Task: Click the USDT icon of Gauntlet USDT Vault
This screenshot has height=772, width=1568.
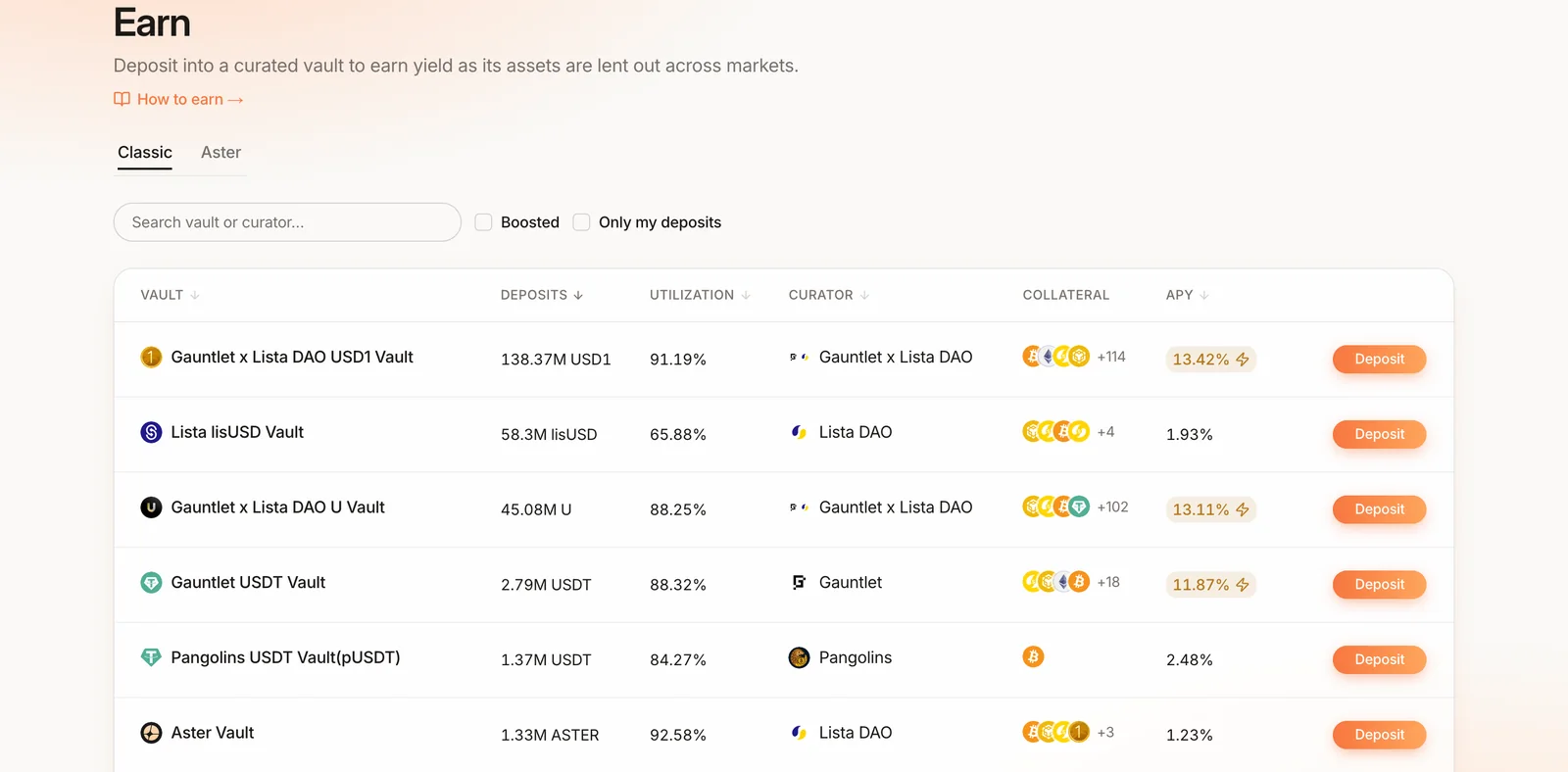Action: coord(151,583)
